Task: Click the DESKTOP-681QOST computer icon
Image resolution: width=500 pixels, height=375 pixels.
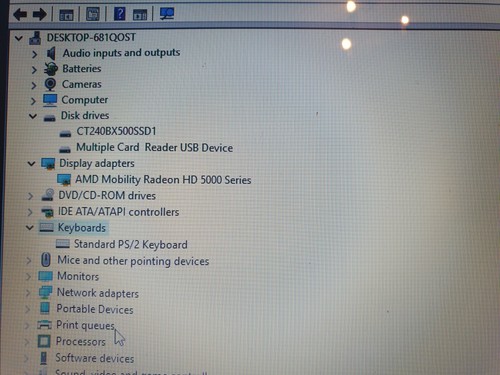Action: (x=35, y=38)
